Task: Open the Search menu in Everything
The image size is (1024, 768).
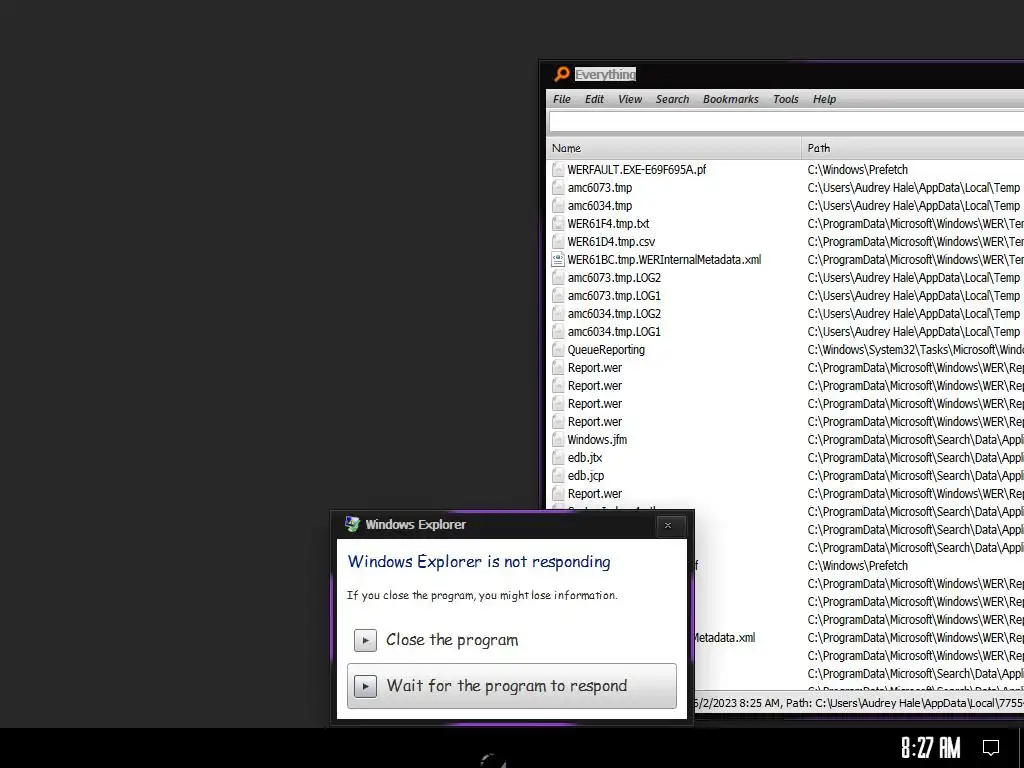Action: tap(672, 99)
